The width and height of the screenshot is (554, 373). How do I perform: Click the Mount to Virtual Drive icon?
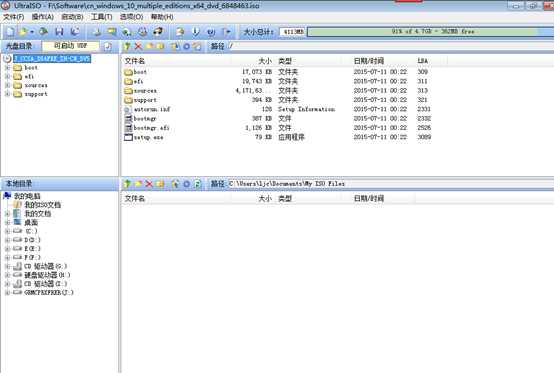pos(142,32)
